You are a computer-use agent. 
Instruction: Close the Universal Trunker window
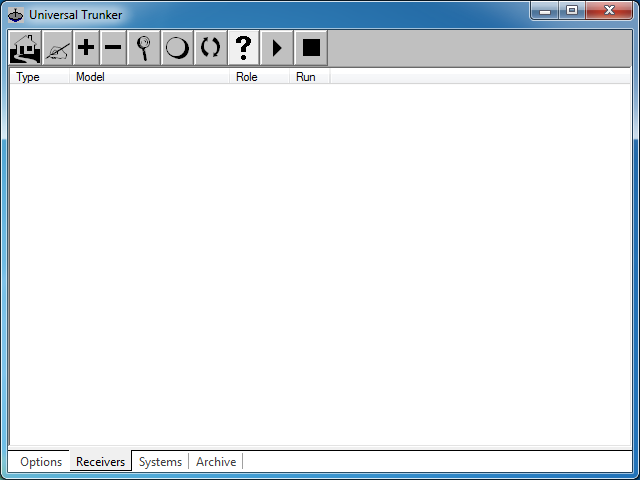[x=609, y=11]
